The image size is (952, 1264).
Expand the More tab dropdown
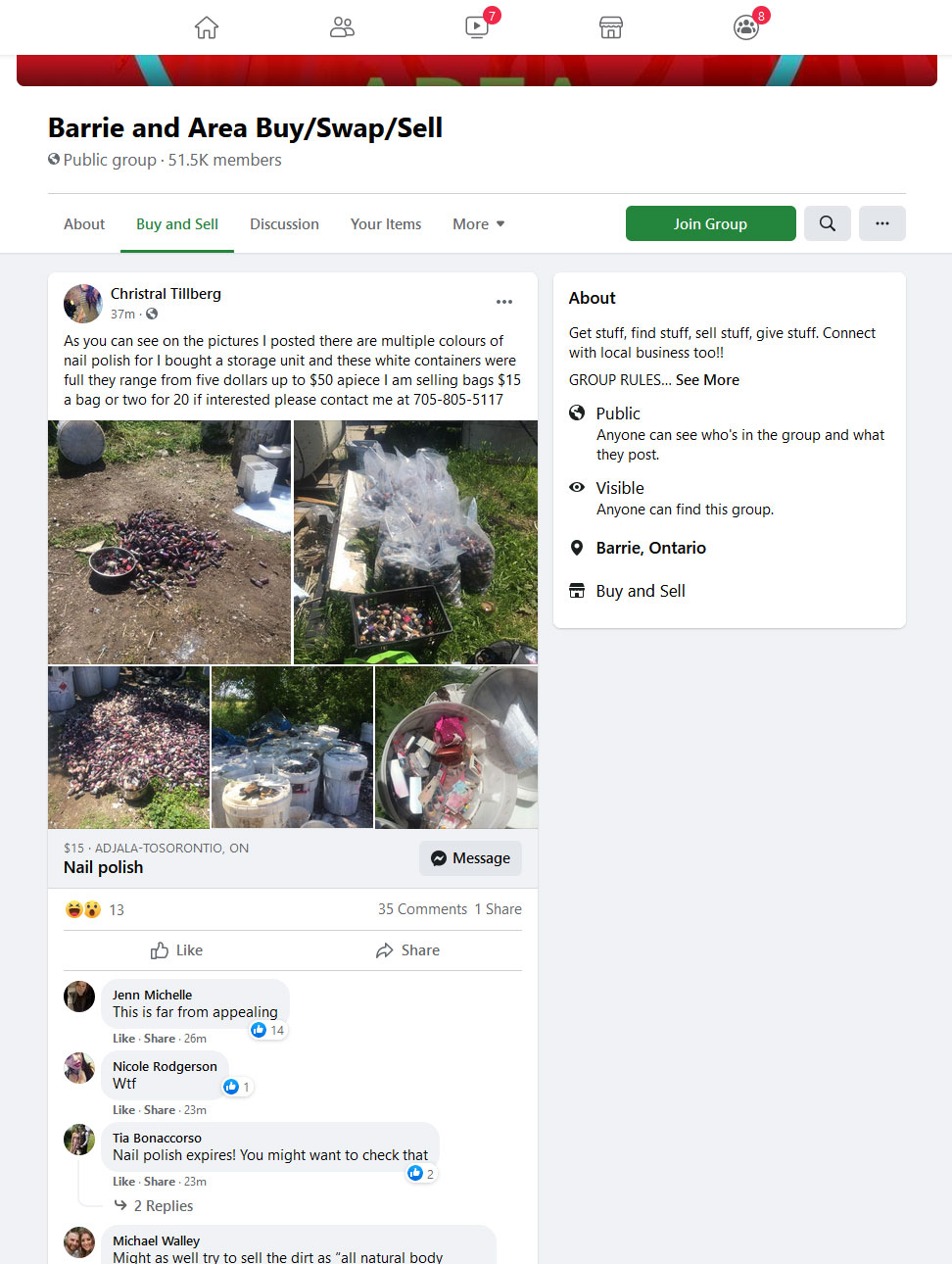click(x=479, y=224)
